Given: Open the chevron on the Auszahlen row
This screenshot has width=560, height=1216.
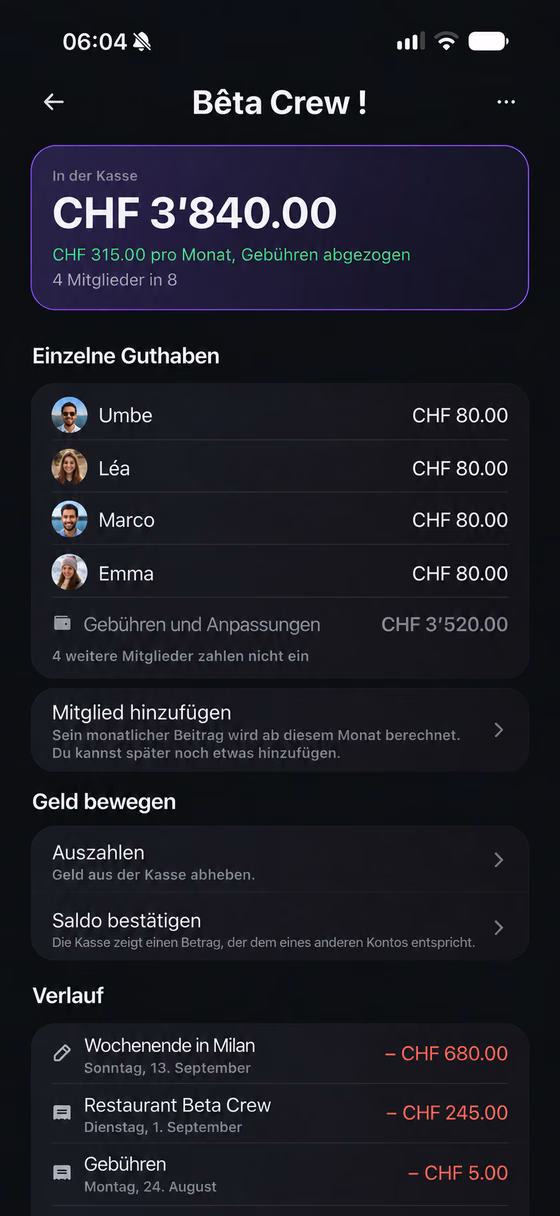Looking at the screenshot, I should 499,860.
